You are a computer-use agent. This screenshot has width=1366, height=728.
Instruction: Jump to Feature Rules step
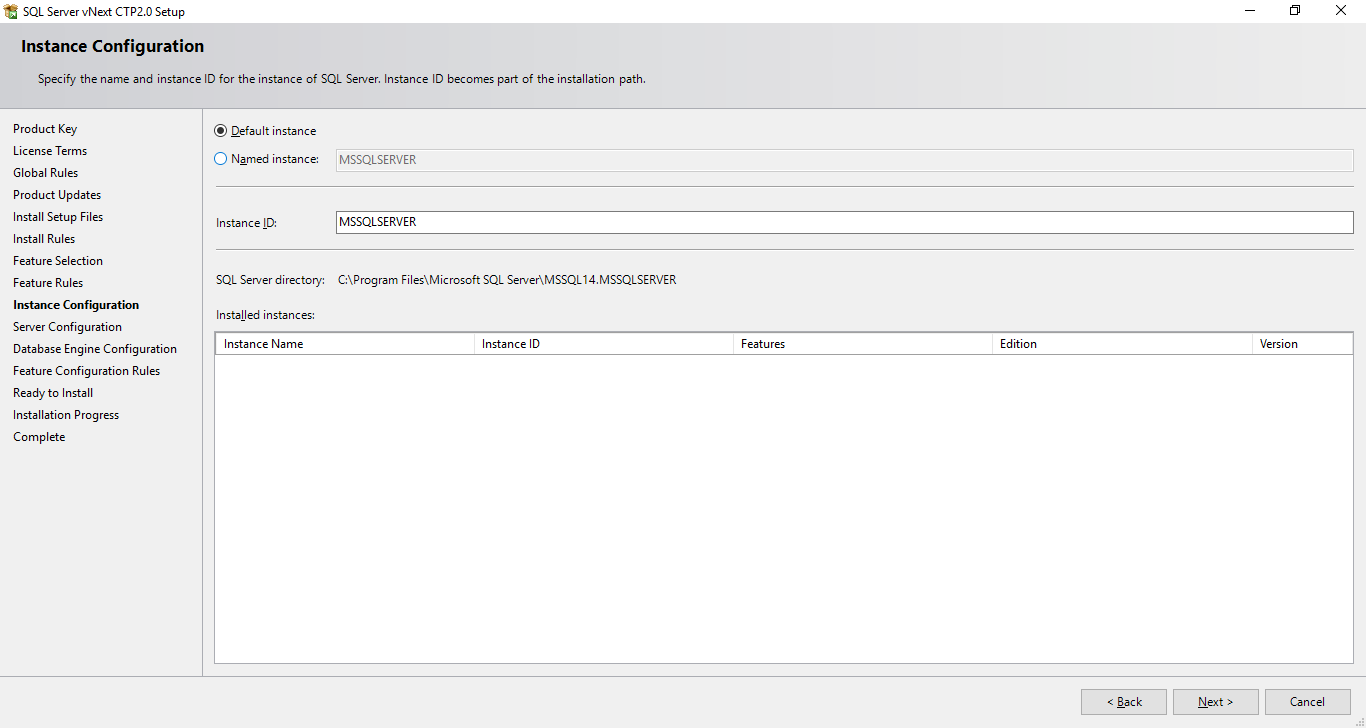[48, 283]
